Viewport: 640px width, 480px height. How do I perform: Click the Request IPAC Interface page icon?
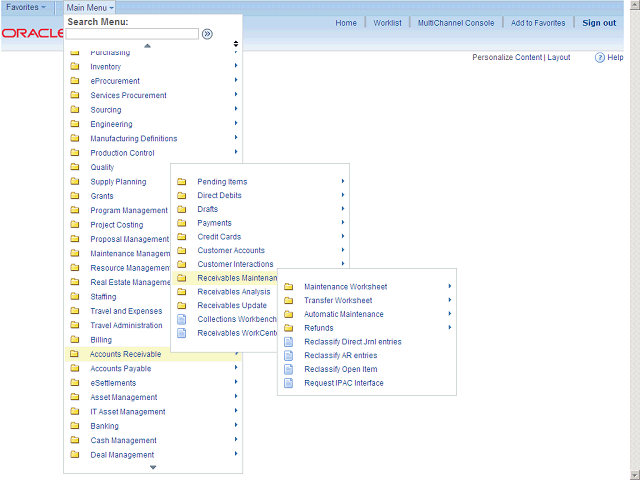[289, 383]
